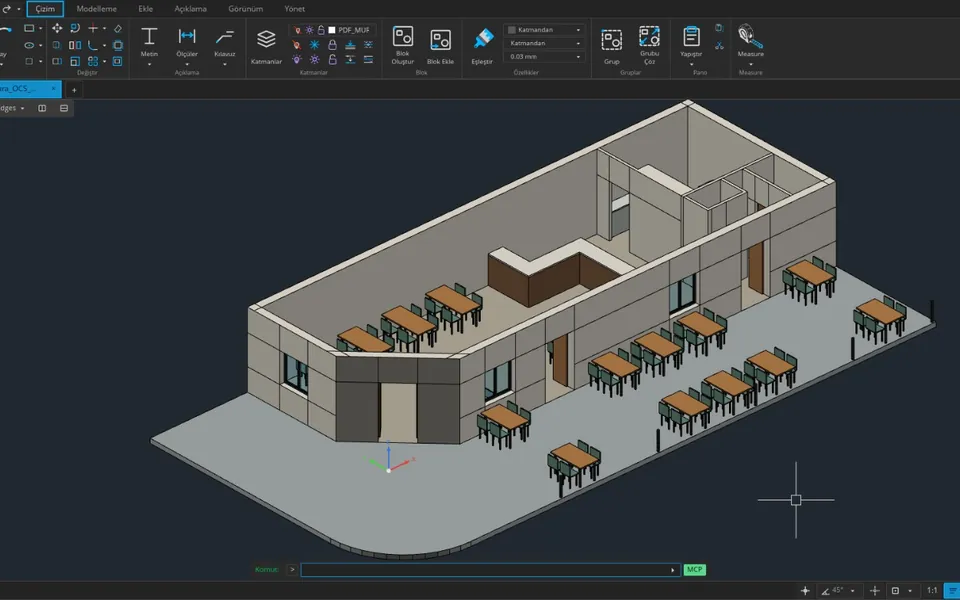Screen dimensions: 960x600
Task: Click the Blok Ekle button
Action: click(440, 47)
